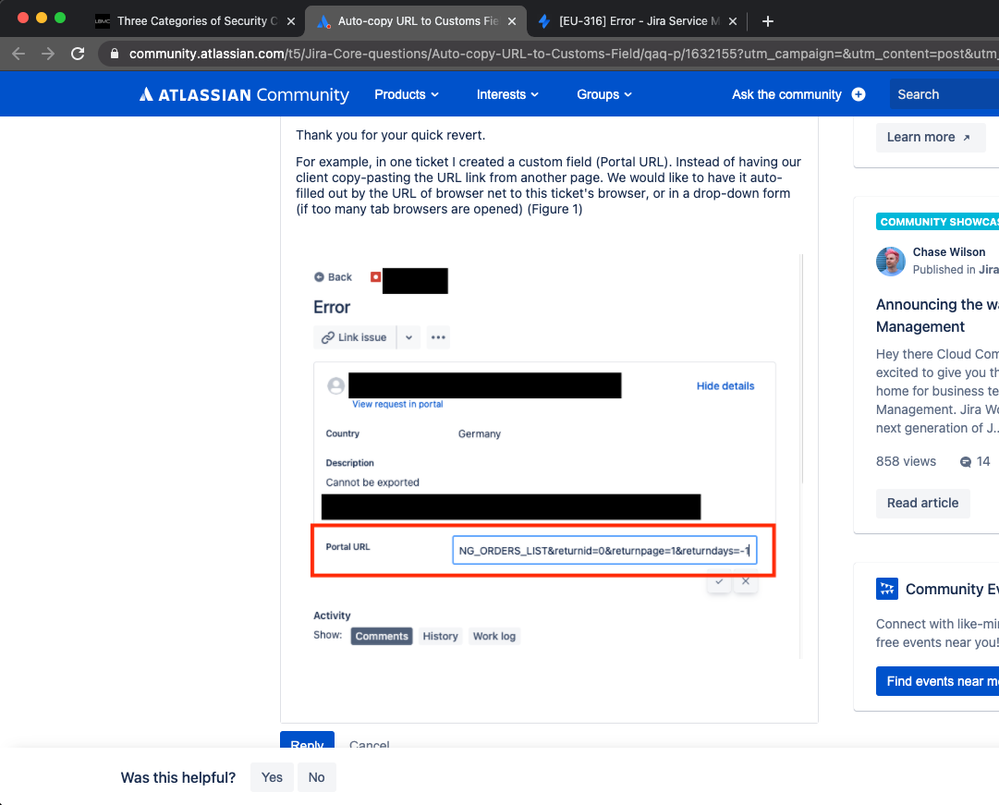Click the Read article button
The image size is (999, 805).
click(x=923, y=503)
